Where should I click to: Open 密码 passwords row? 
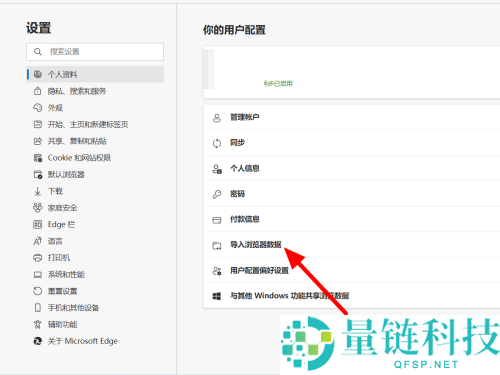[x=352, y=194]
